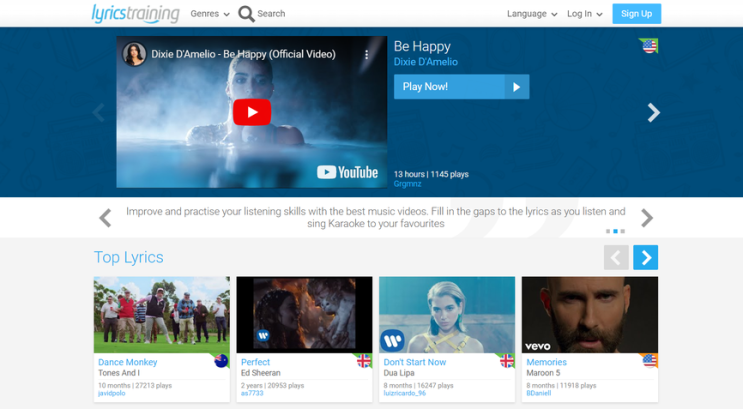Open the Dixie D'Amelio artist link
The image size is (743, 409).
(426, 62)
